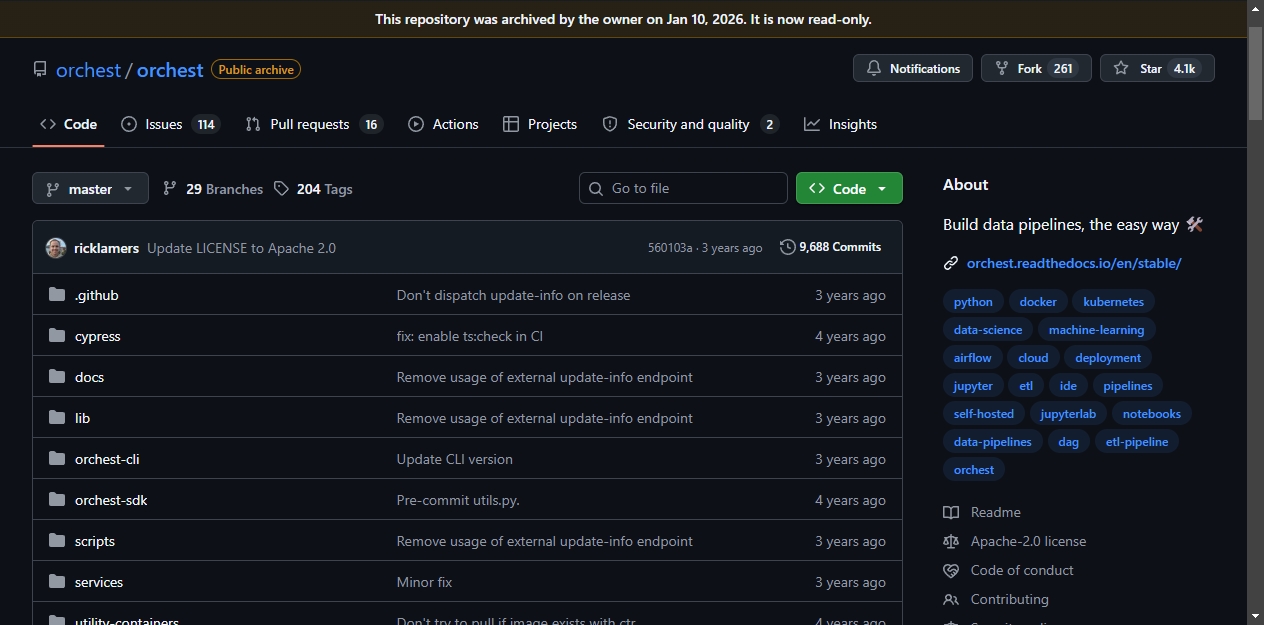Image resolution: width=1264 pixels, height=625 pixels.
Task: Select the jupyterlab topic tag
Action: tap(1068, 414)
